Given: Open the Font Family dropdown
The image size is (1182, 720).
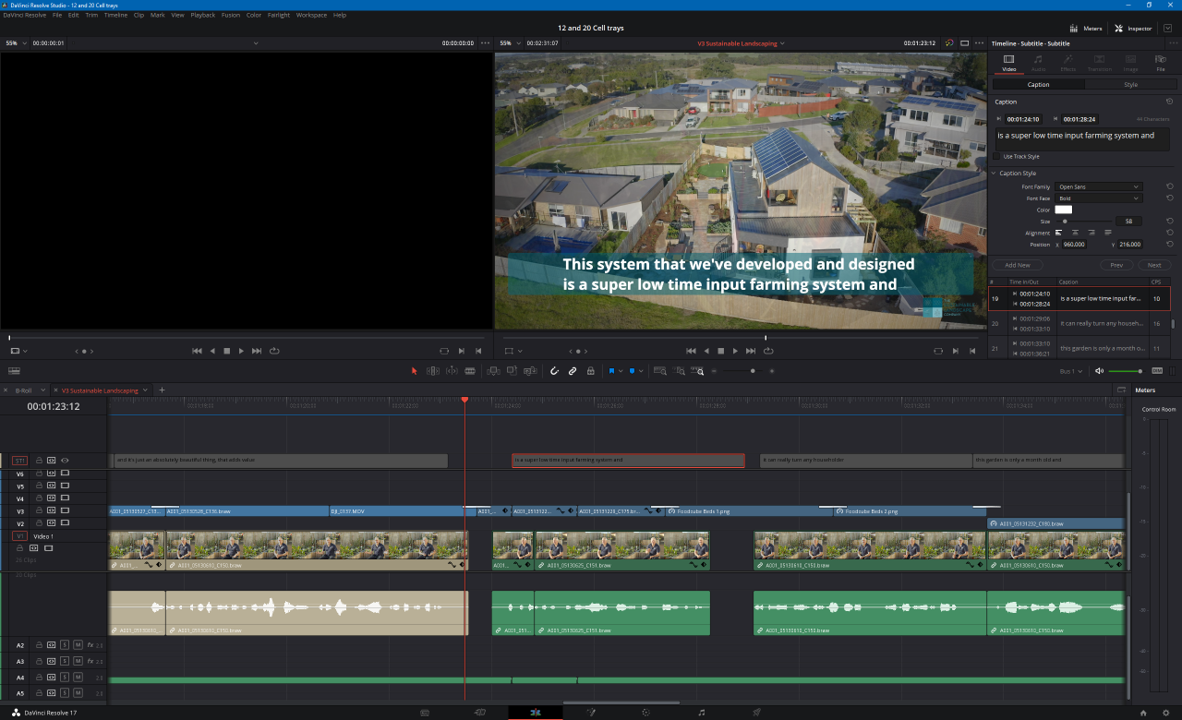Looking at the screenshot, I should (1099, 187).
